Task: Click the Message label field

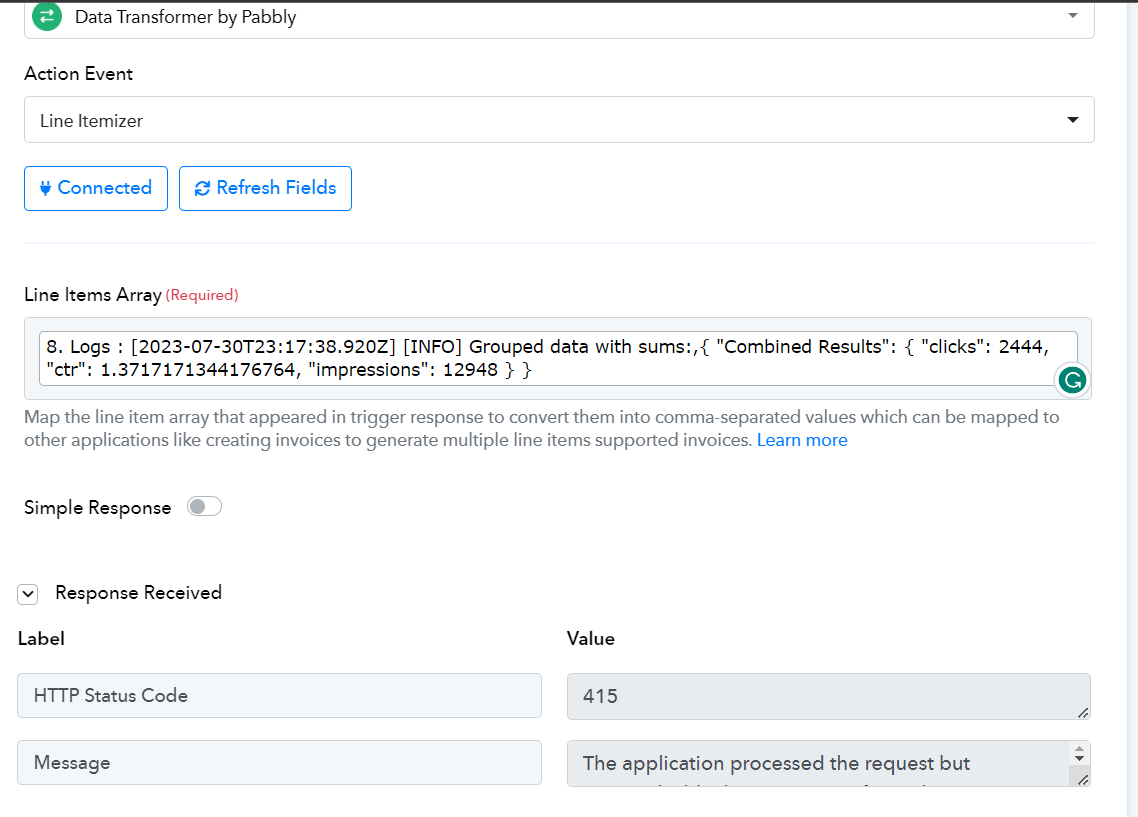Action: tap(279, 763)
